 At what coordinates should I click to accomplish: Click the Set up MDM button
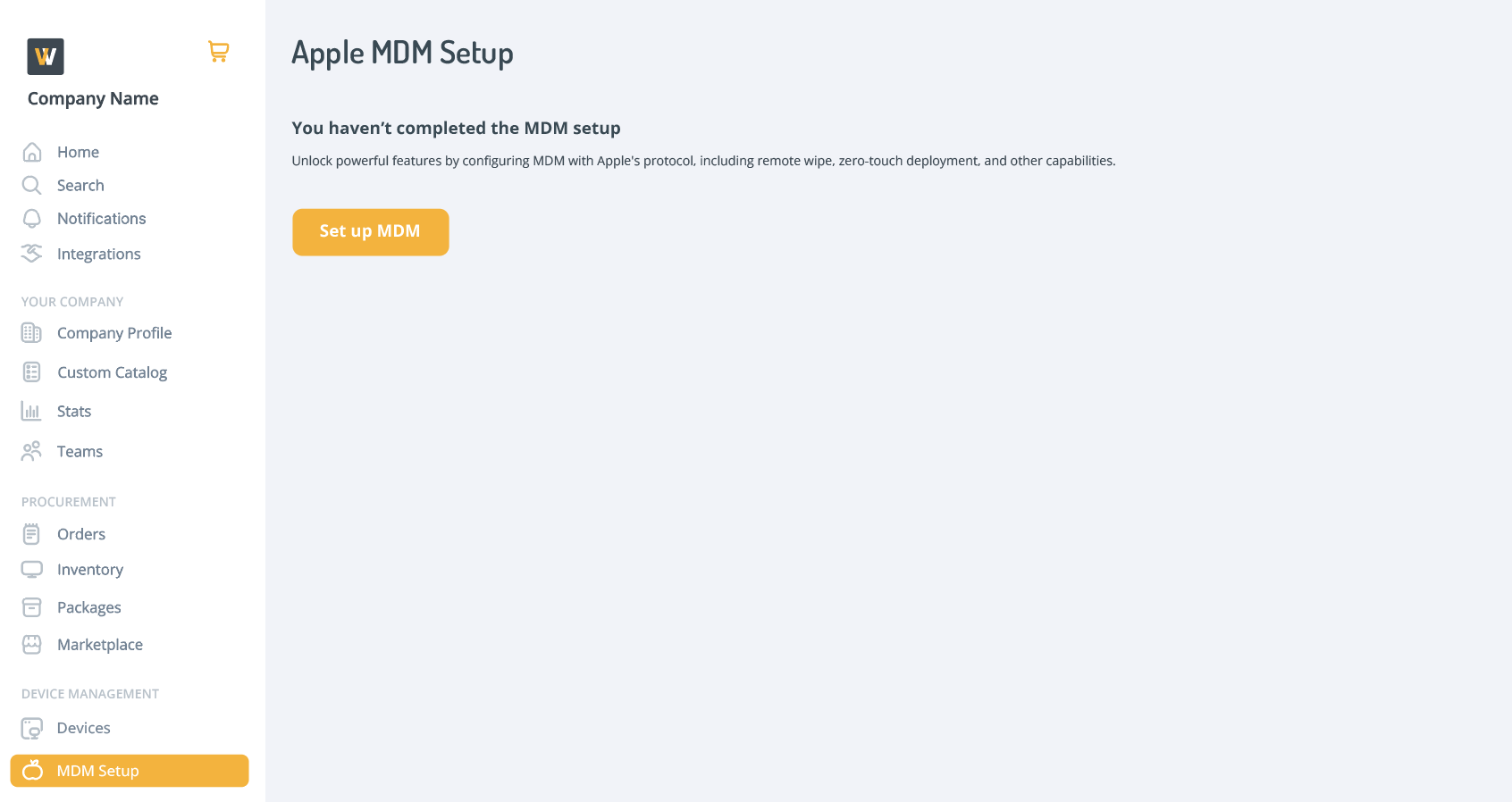click(x=370, y=232)
